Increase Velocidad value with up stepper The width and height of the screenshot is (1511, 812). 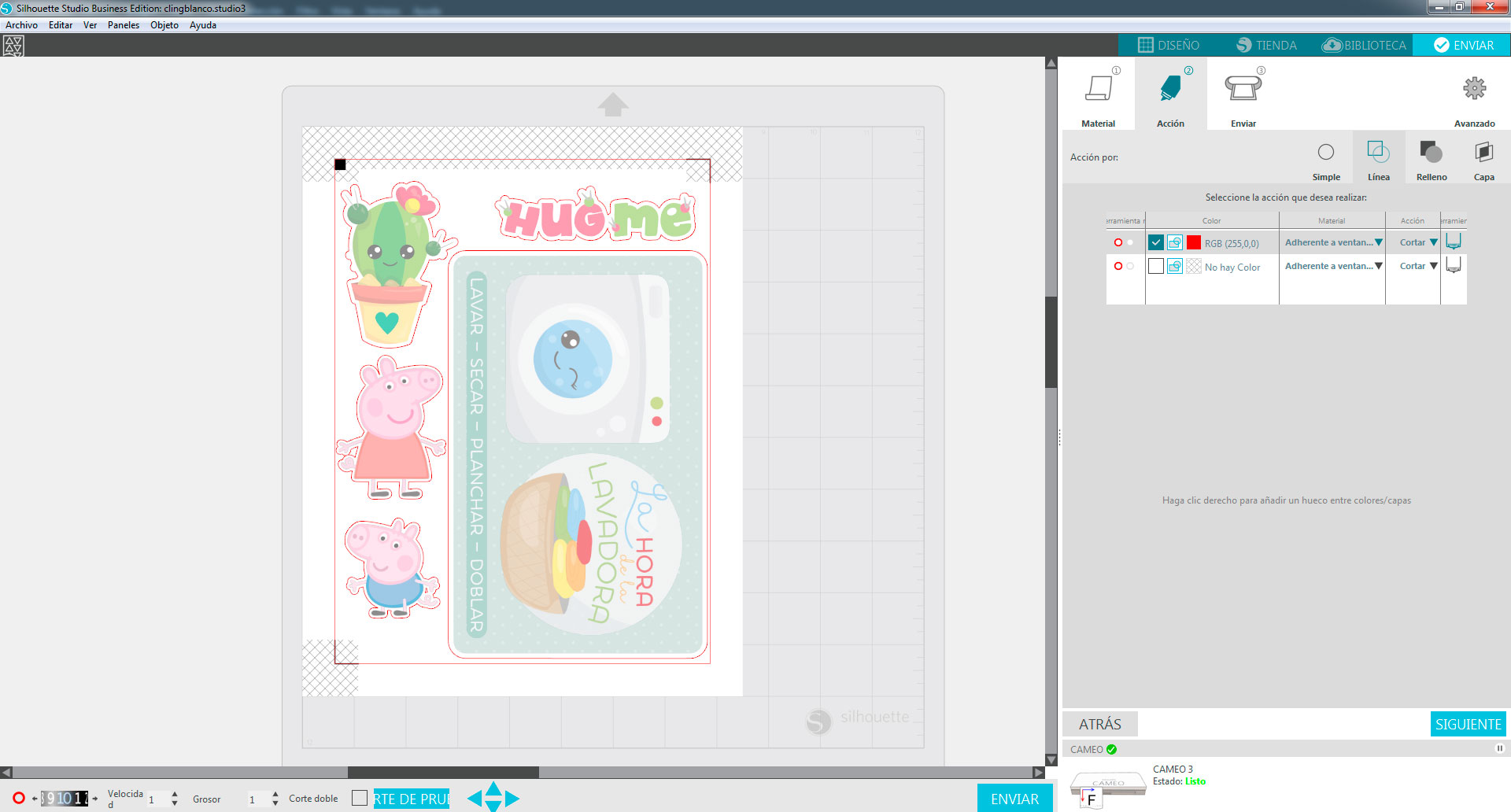pos(175,794)
